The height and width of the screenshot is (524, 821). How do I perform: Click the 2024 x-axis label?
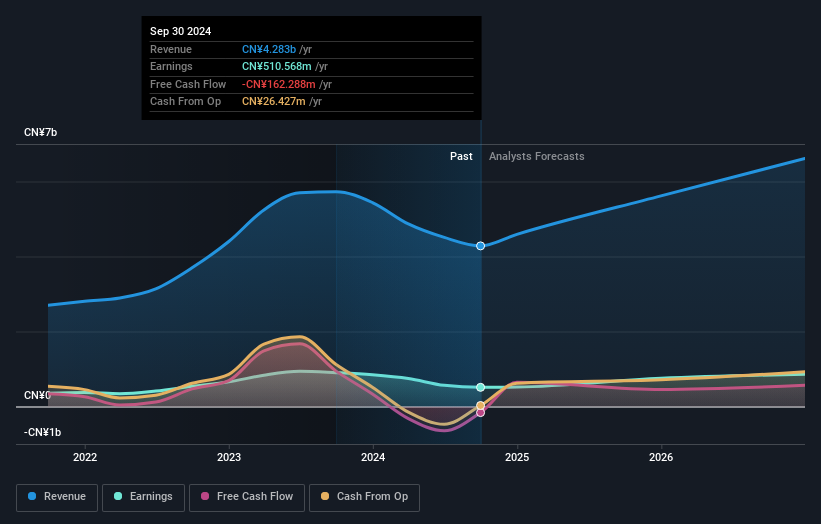point(373,458)
